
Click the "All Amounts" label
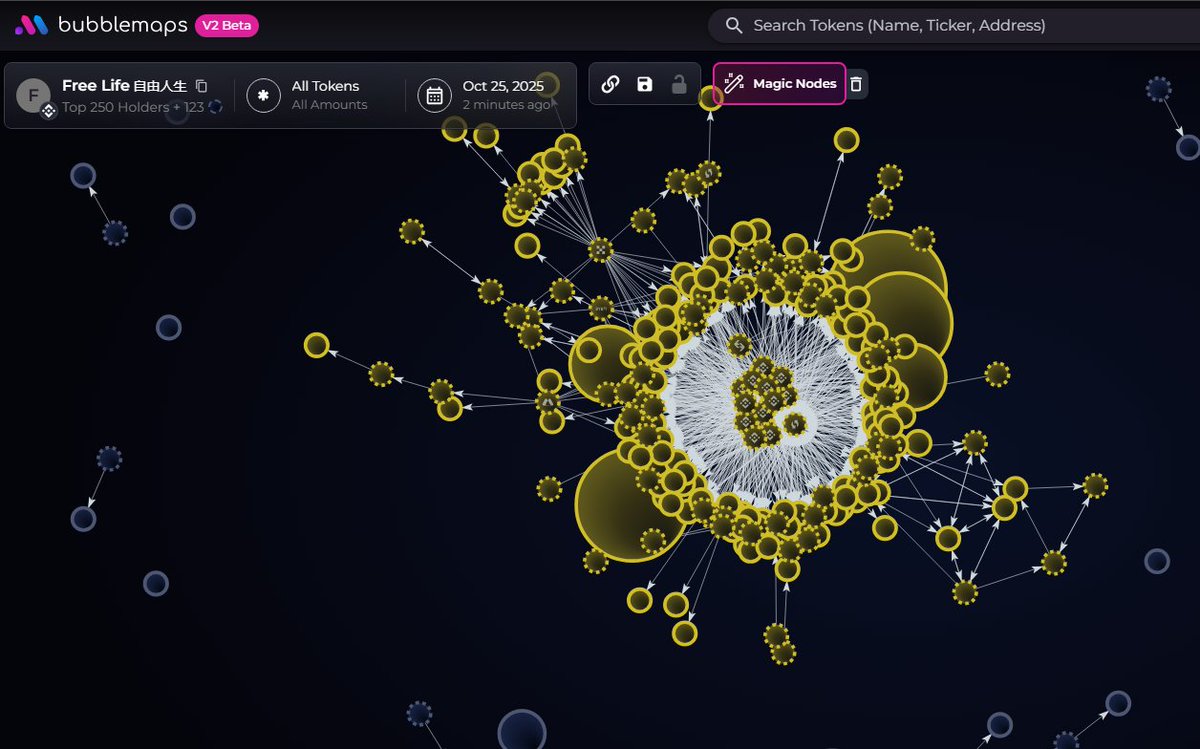coord(329,104)
